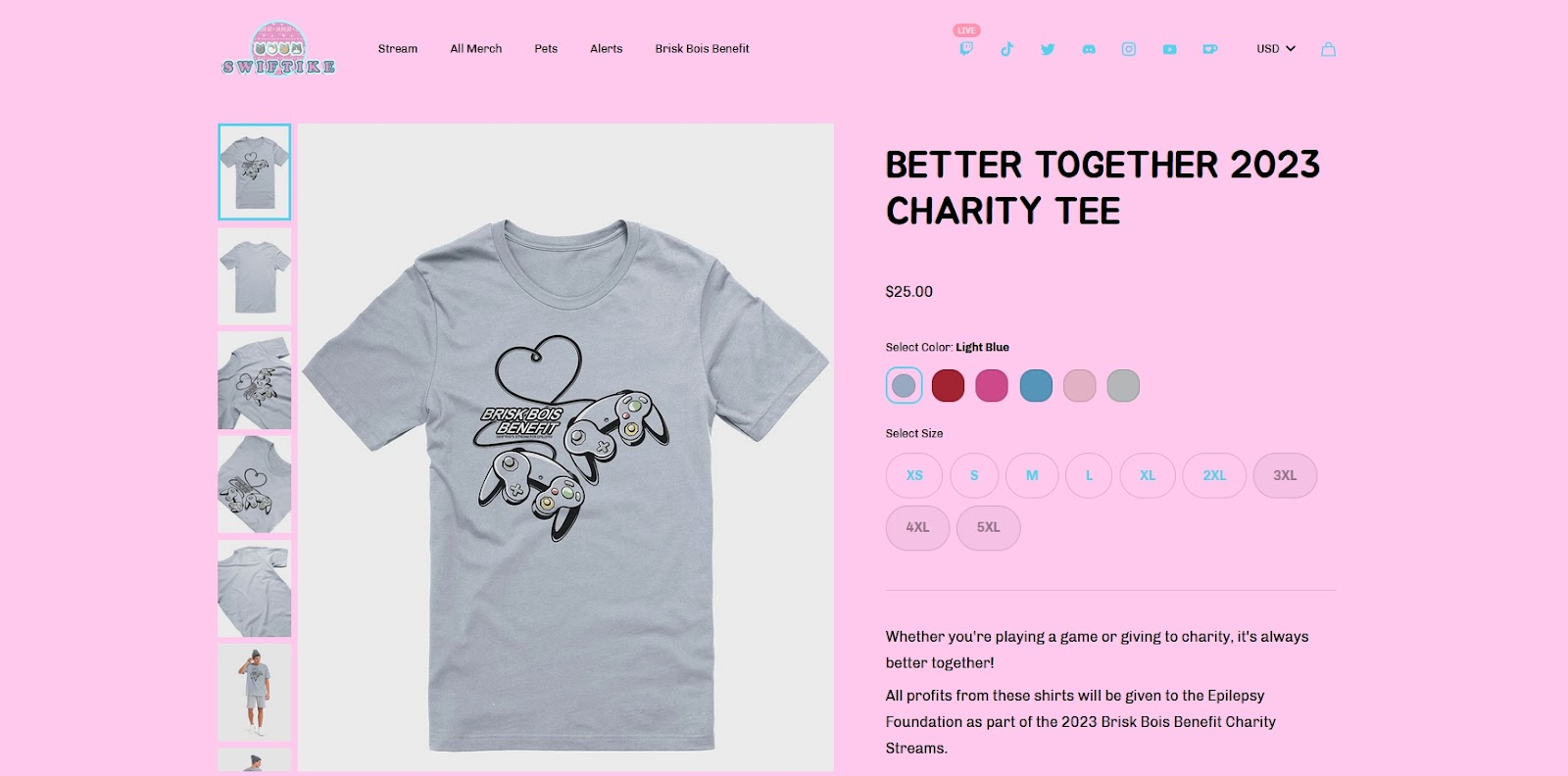Image resolution: width=1568 pixels, height=776 pixels.
Task: Open the Brisk Bois Benefit link
Action: point(702,49)
